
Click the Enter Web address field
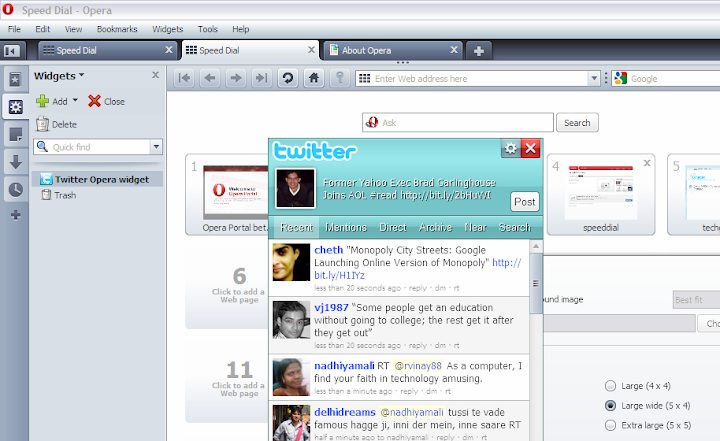[480, 79]
